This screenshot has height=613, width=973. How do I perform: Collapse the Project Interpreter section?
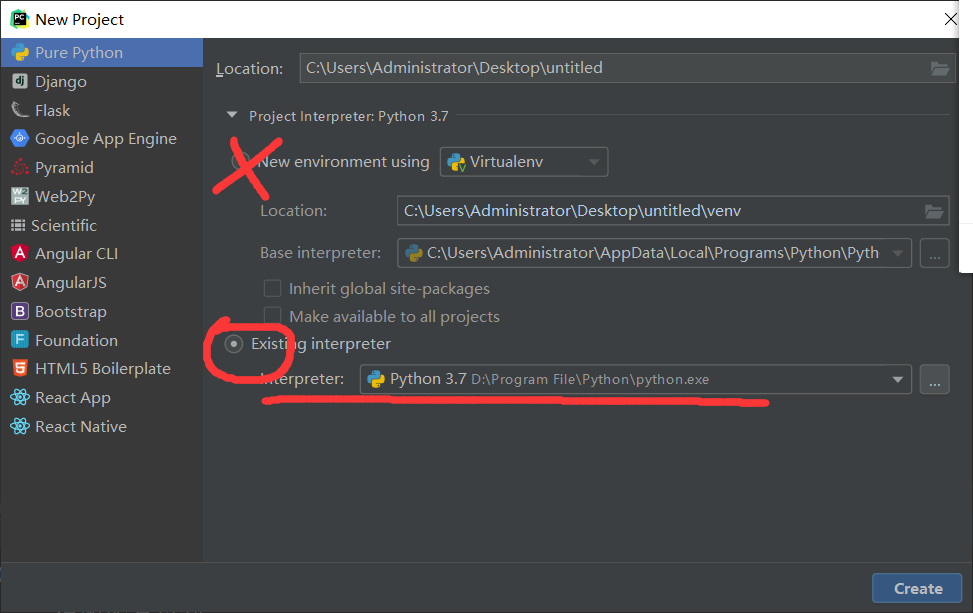pyautogui.click(x=232, y=115)
